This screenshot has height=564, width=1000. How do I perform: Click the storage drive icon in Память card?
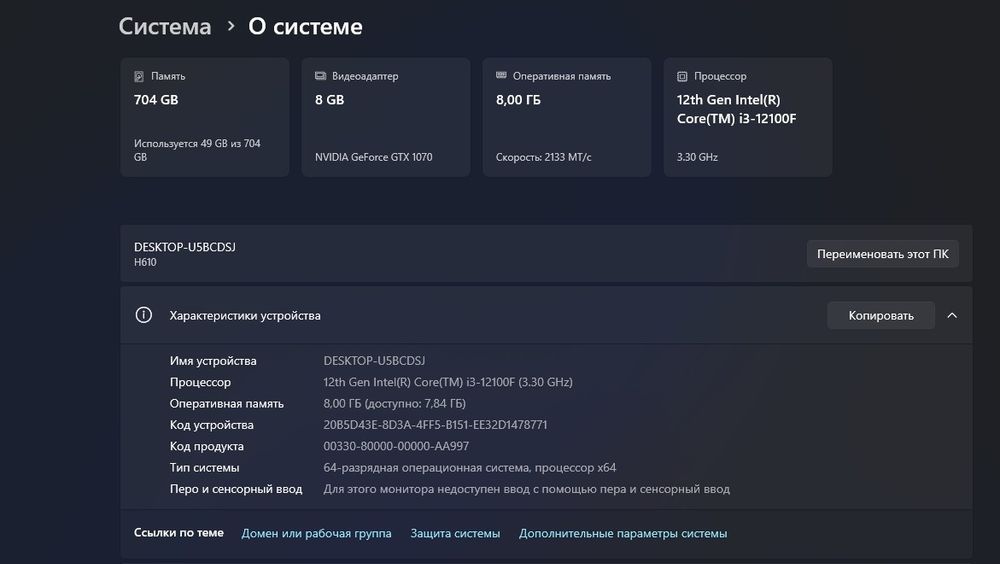[x=139, y=77]
